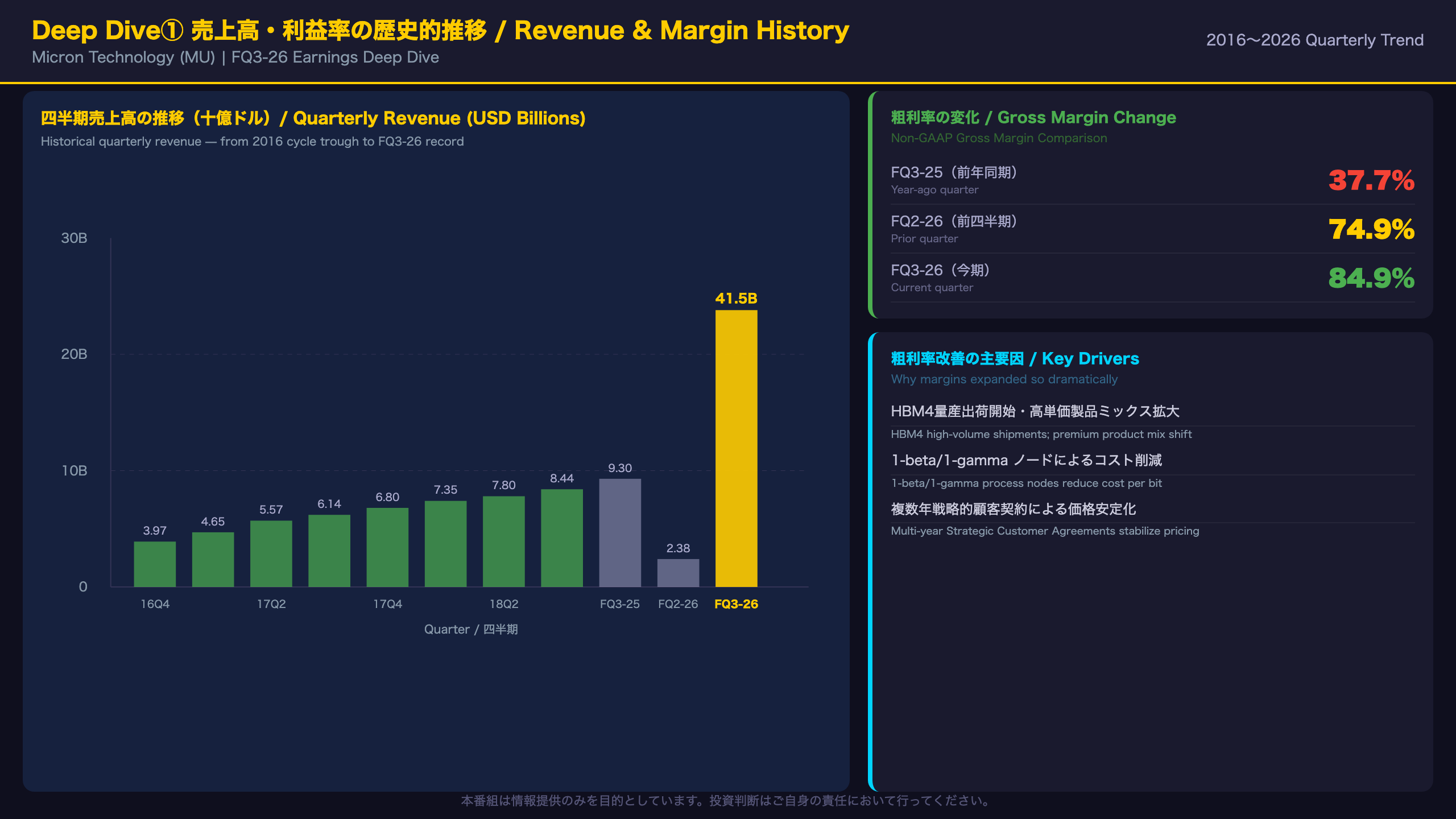Click the yellow '74.9%' margin value
This screenshot has height=819, width=1456.
click(1371, 229)
